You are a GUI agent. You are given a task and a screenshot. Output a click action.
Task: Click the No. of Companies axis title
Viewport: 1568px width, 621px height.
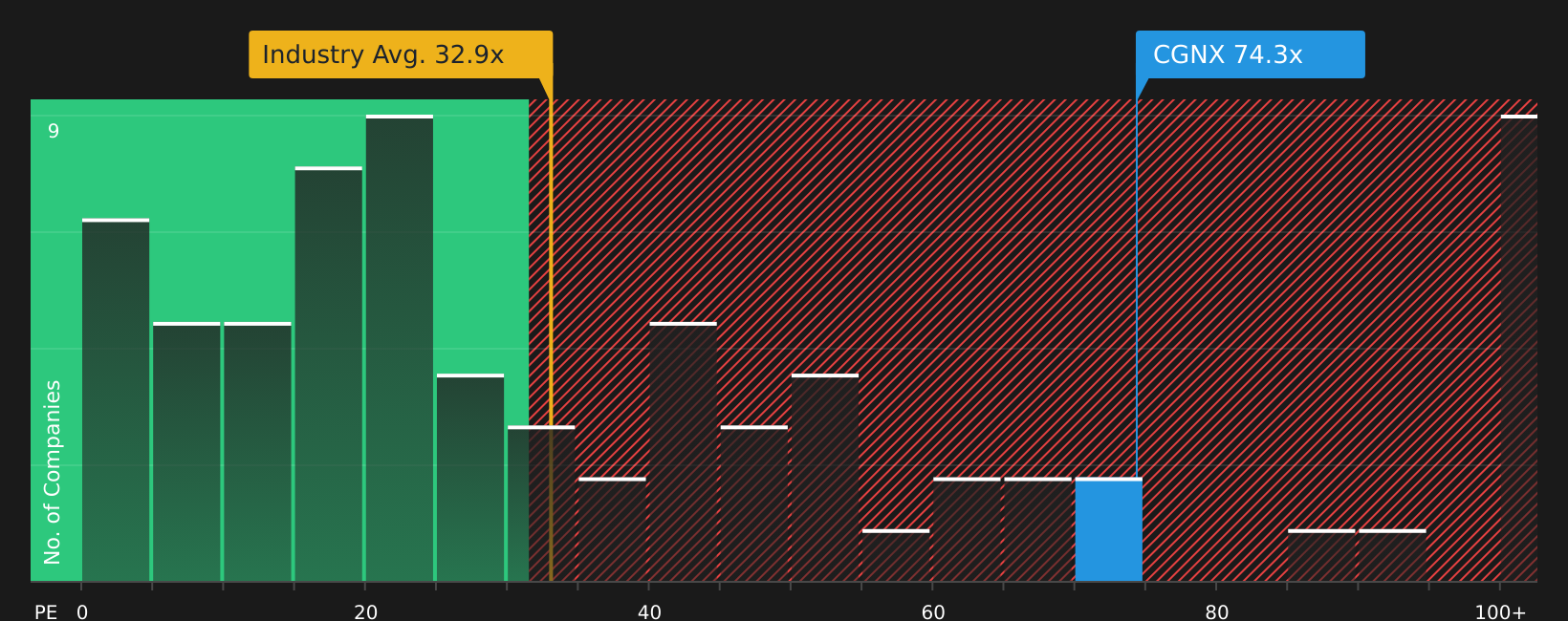[53, 472]
